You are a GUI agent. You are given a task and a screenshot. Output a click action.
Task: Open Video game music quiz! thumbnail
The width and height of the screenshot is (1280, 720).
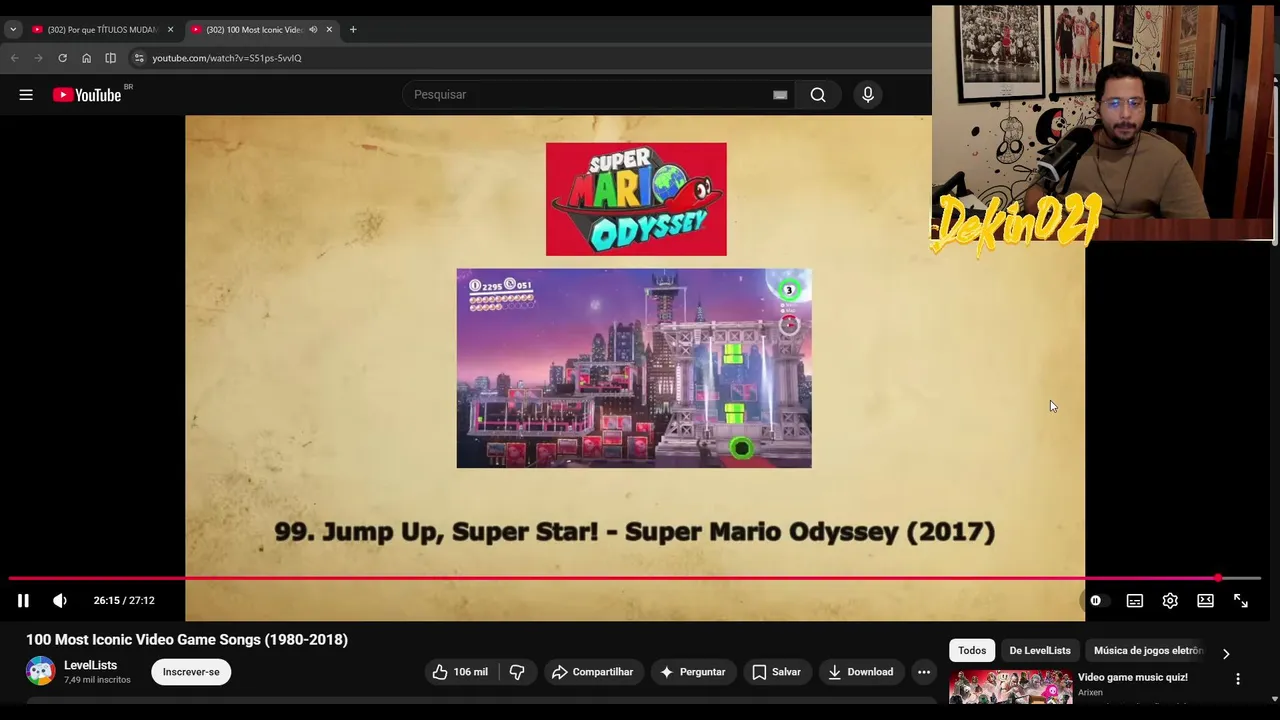coord(1010,687)
